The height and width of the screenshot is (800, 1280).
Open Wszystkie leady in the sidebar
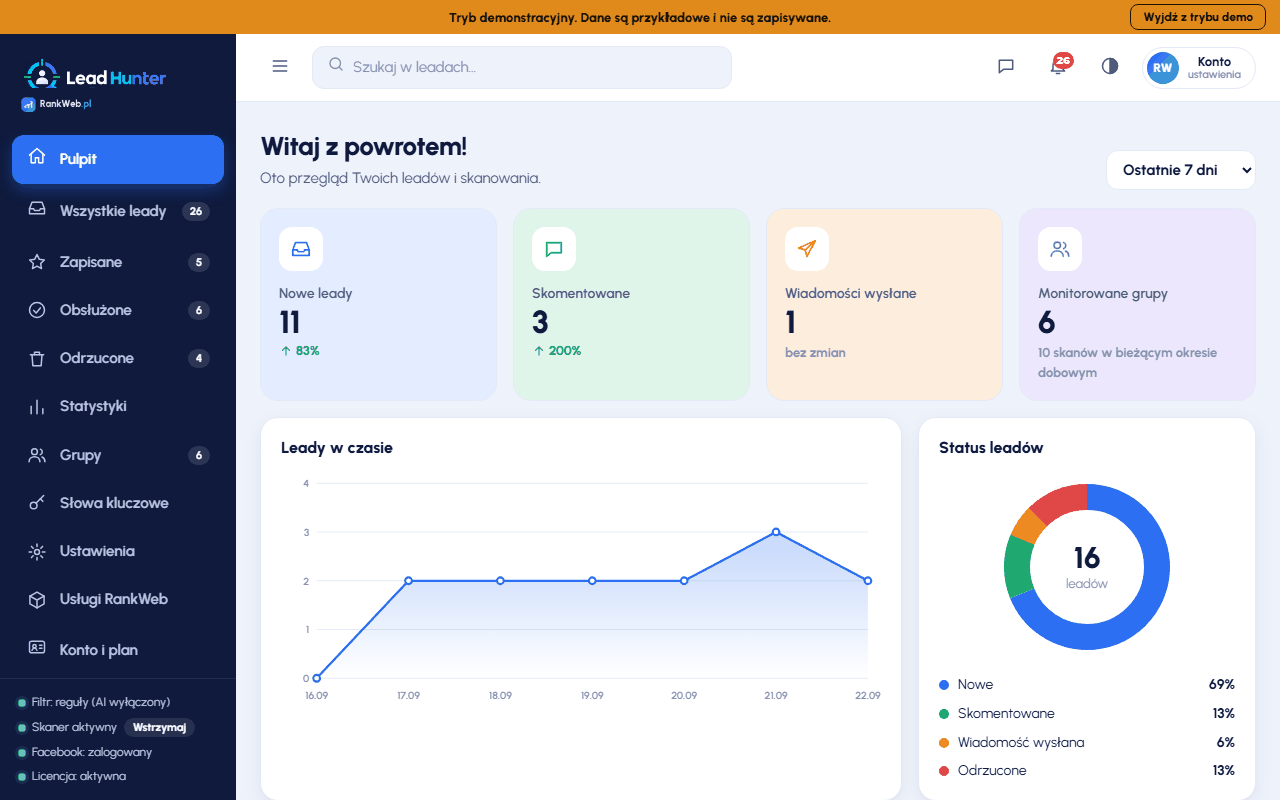coord(118,211)
